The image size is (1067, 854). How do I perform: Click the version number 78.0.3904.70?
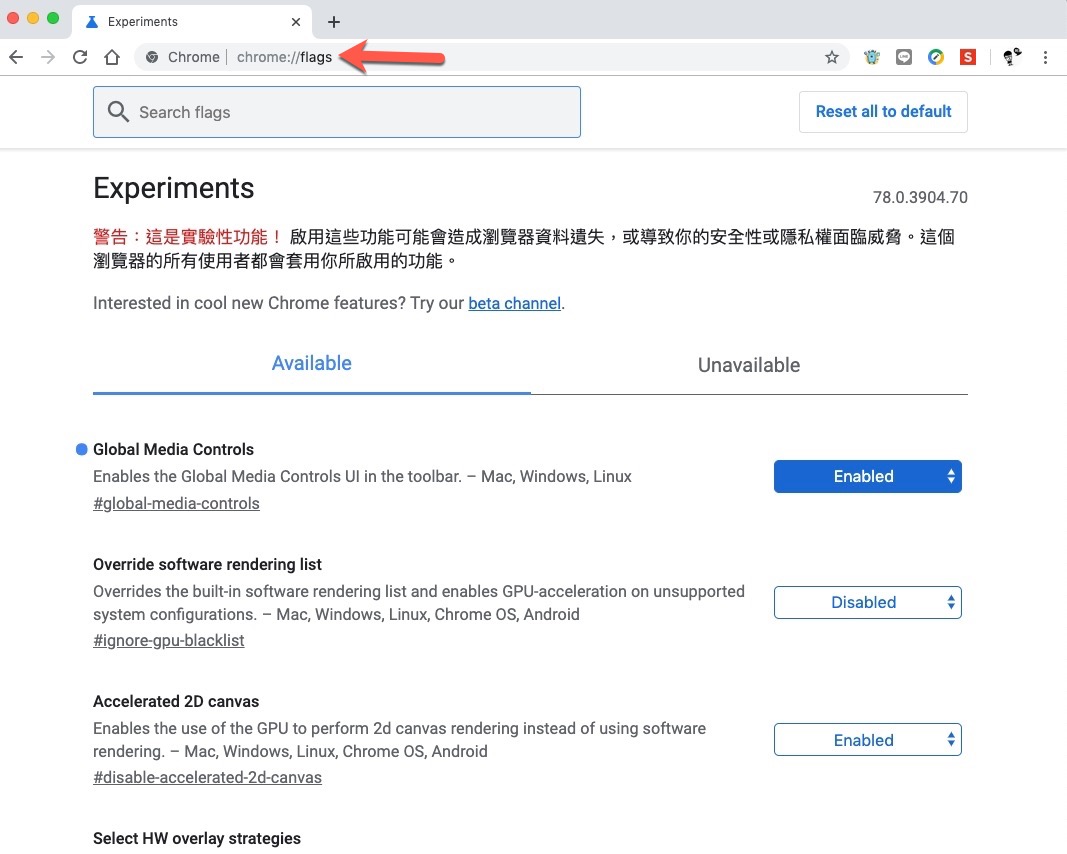[x=920, y=197]
